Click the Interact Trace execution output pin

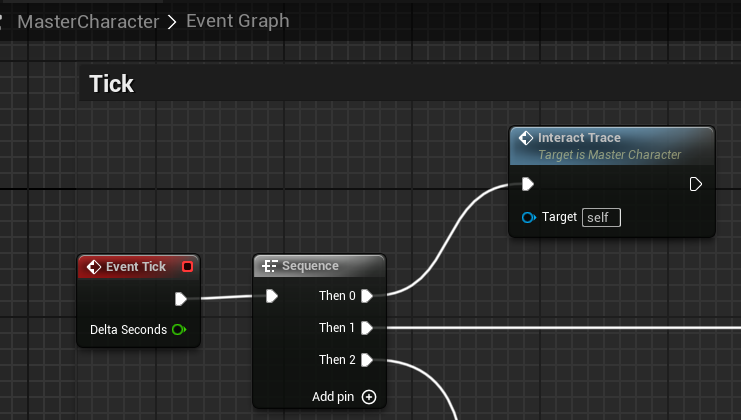tap(696, 184)
